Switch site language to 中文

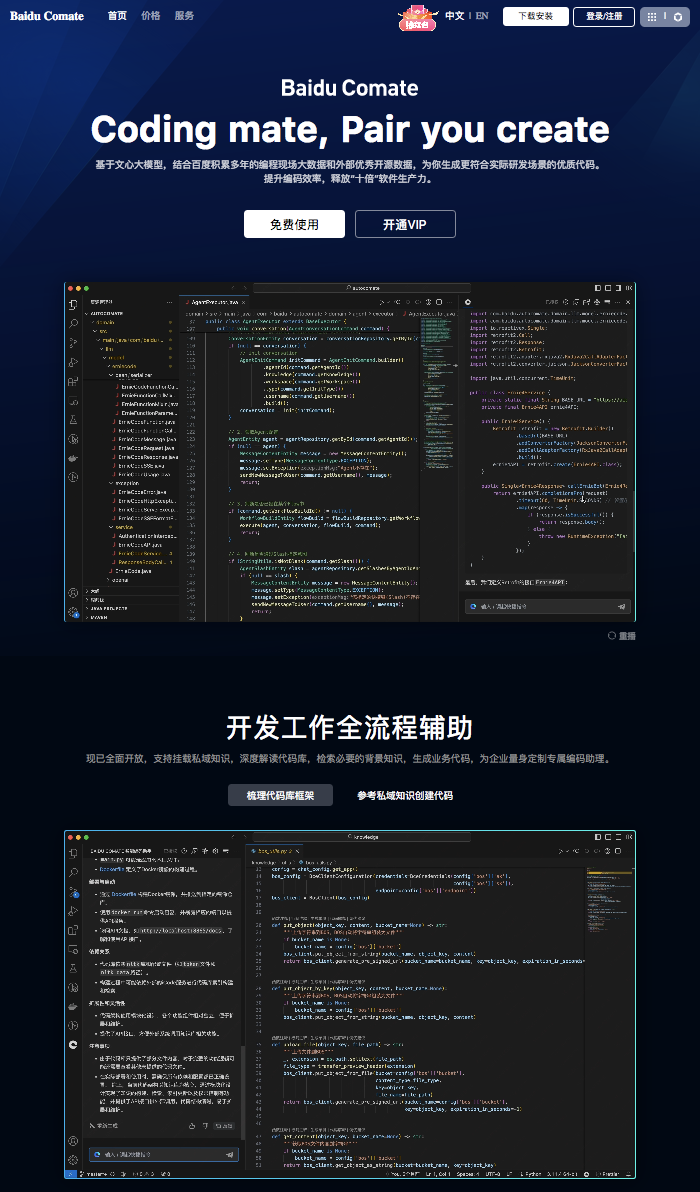tap(455, 16)
